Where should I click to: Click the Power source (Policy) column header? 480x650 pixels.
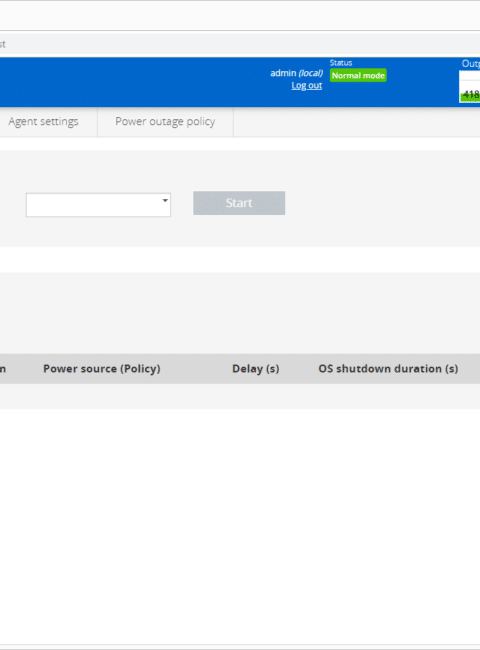click(x=102, y=369)
